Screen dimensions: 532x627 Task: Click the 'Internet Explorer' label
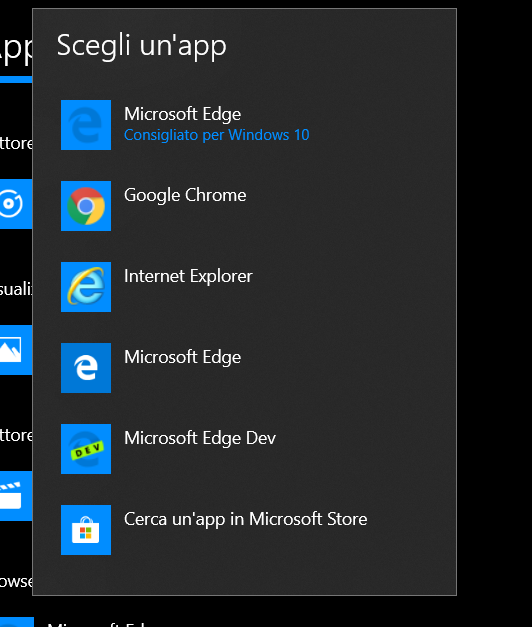[x=188, y=276]
